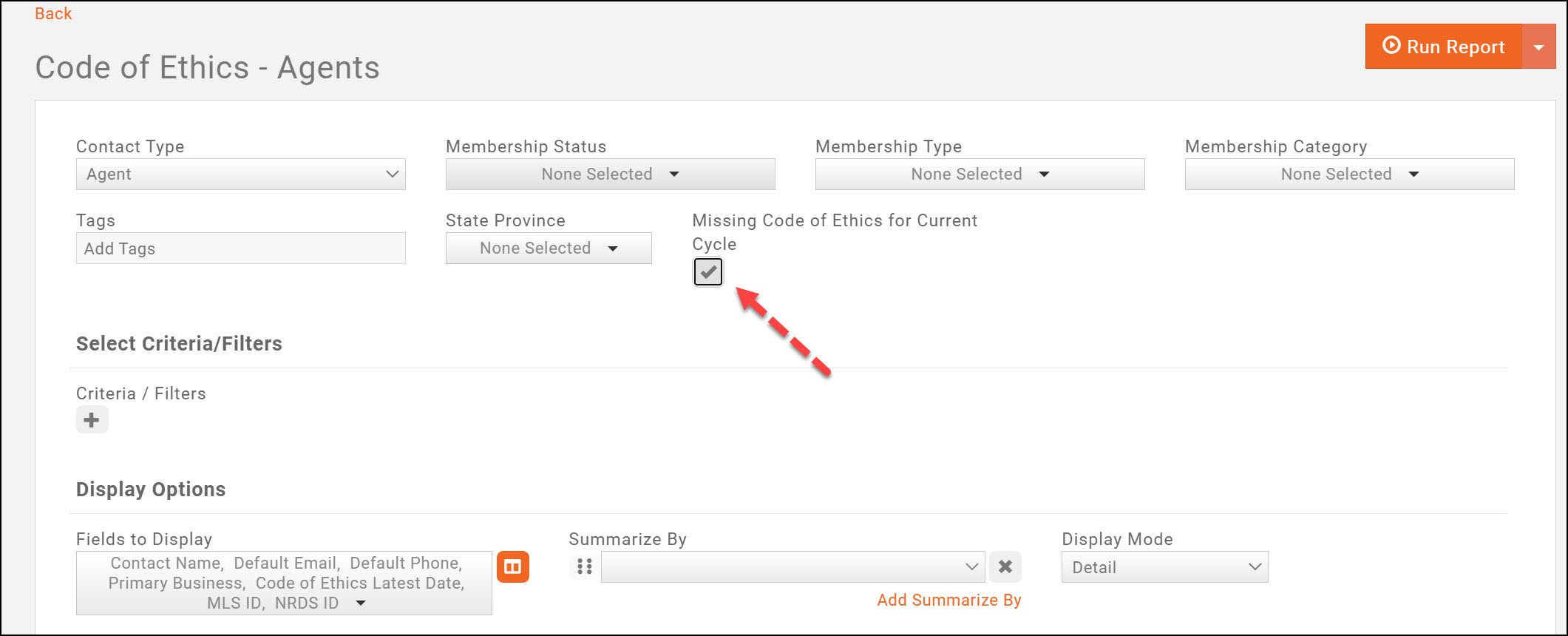Uncheck Missing Code of Ethics for Current Cycle
The width and height of the screenshot is (1568, 636).
tap(707, 272)
